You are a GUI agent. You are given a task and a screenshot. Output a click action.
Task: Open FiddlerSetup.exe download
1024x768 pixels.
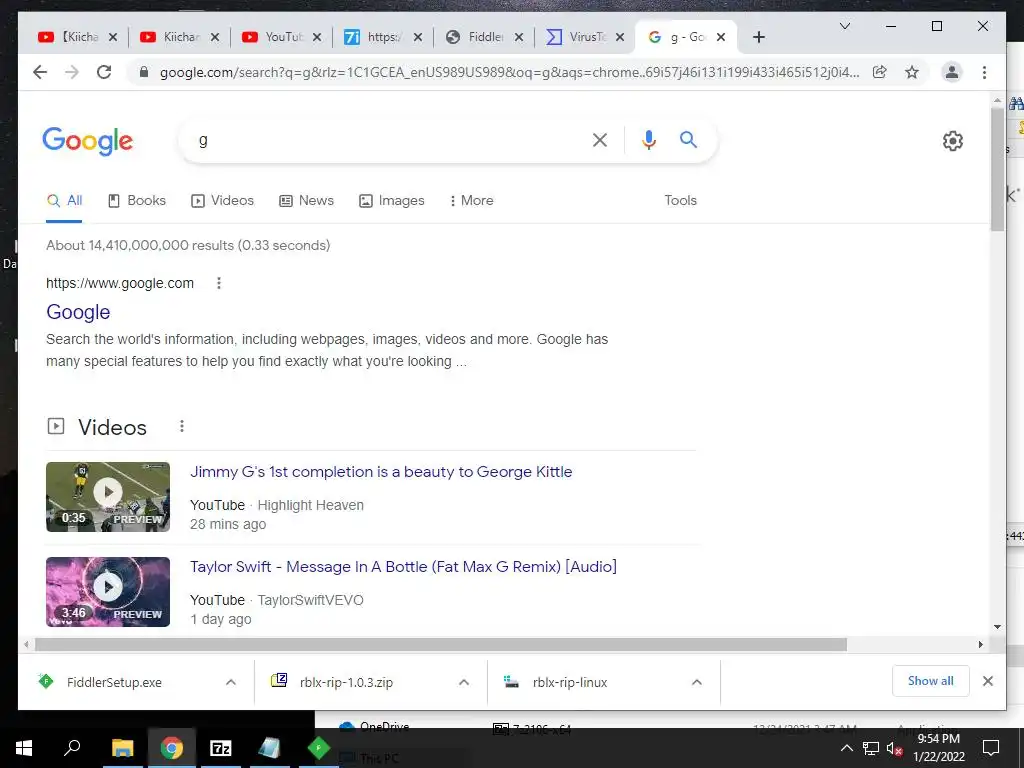pyautogui.click(x=114, y=682)
